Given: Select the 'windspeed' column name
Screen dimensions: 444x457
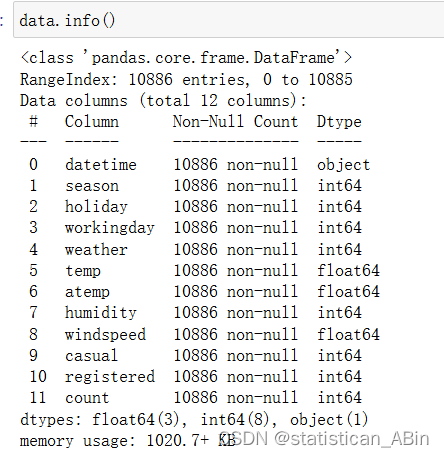Looking at the screenshot, I should coord(105,335).
